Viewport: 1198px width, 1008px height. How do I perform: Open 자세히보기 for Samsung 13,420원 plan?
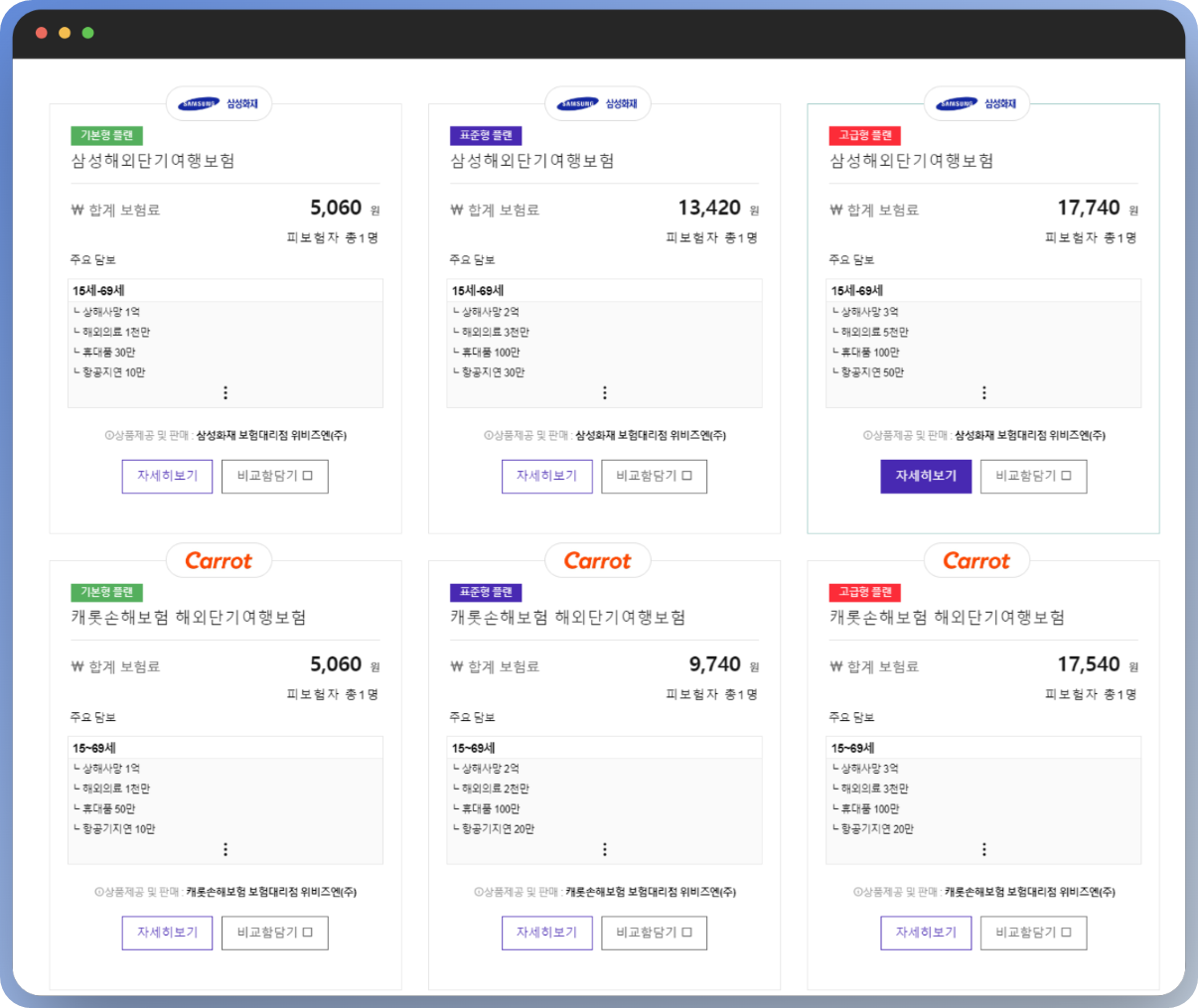point(547,477)
